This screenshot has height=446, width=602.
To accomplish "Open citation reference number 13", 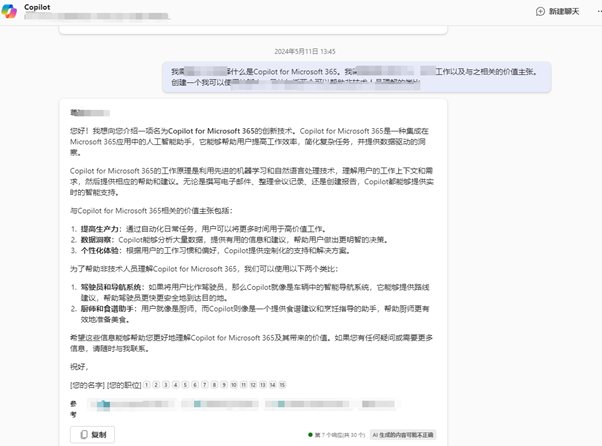I will tap(263, 385).
